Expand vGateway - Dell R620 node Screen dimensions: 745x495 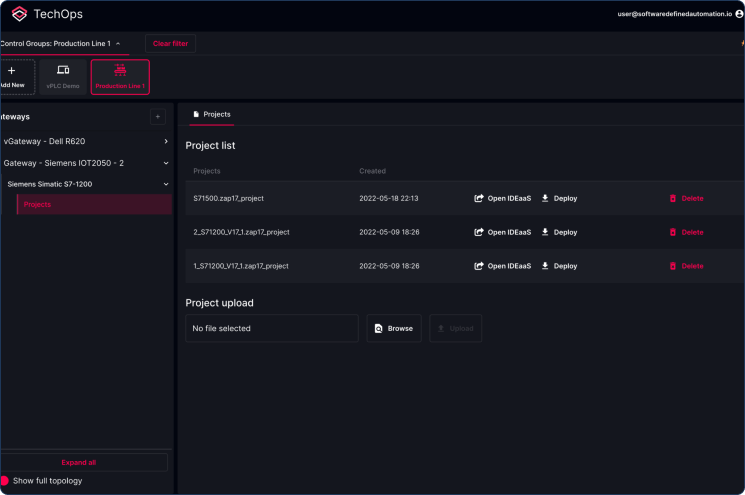[x=166, y=141]
